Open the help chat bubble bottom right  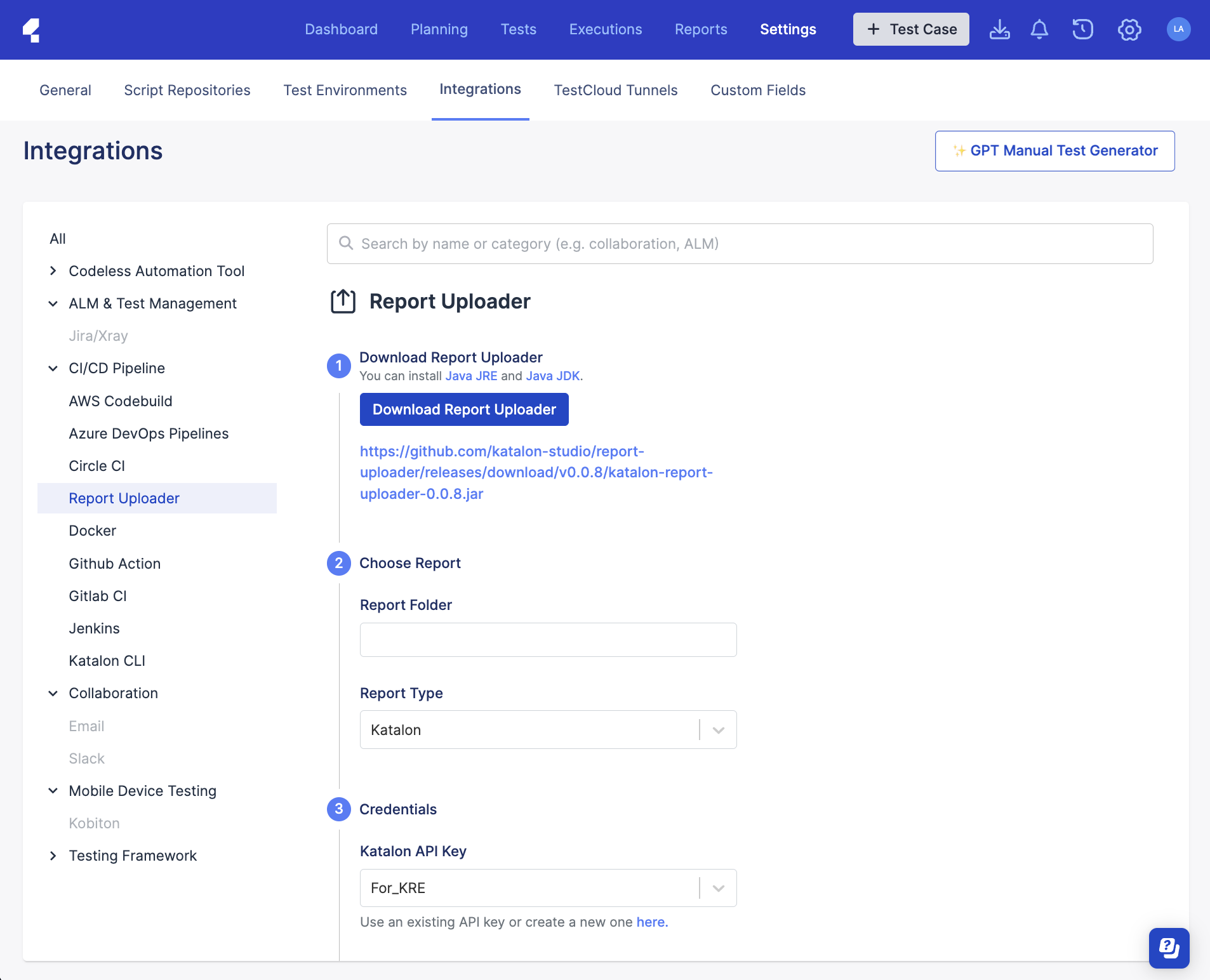1169,948
